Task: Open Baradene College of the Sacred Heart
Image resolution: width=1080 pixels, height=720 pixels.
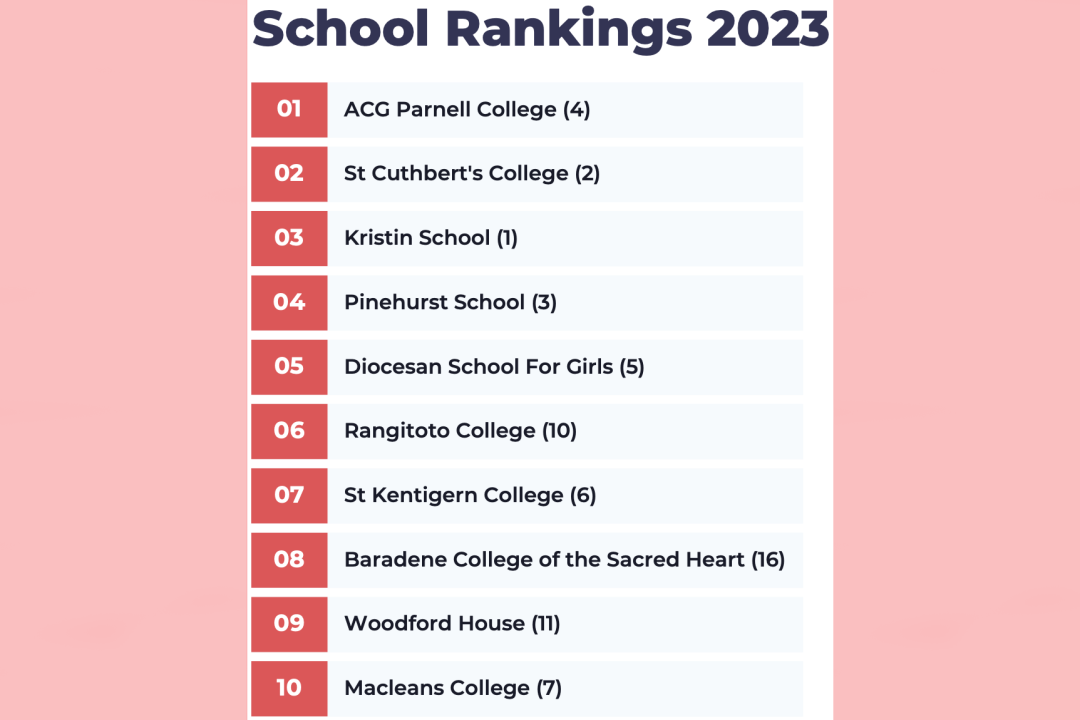Action: [564, 560]
